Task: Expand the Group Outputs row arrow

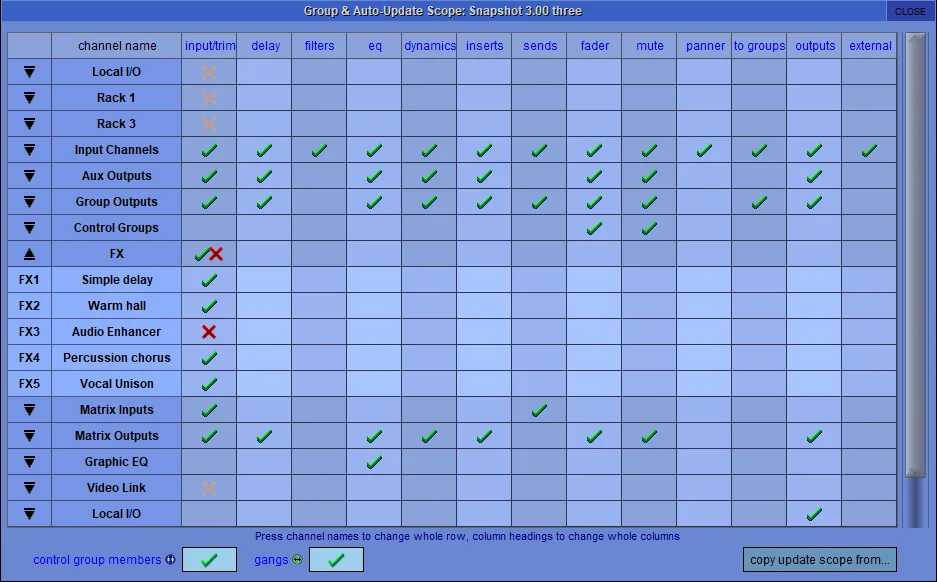Action: click(x=29, y=201)
